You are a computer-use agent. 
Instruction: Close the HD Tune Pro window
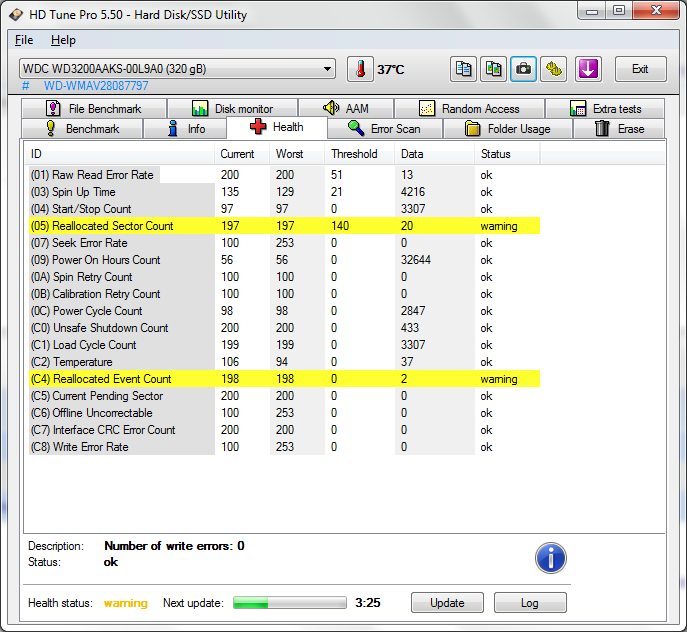656,11
